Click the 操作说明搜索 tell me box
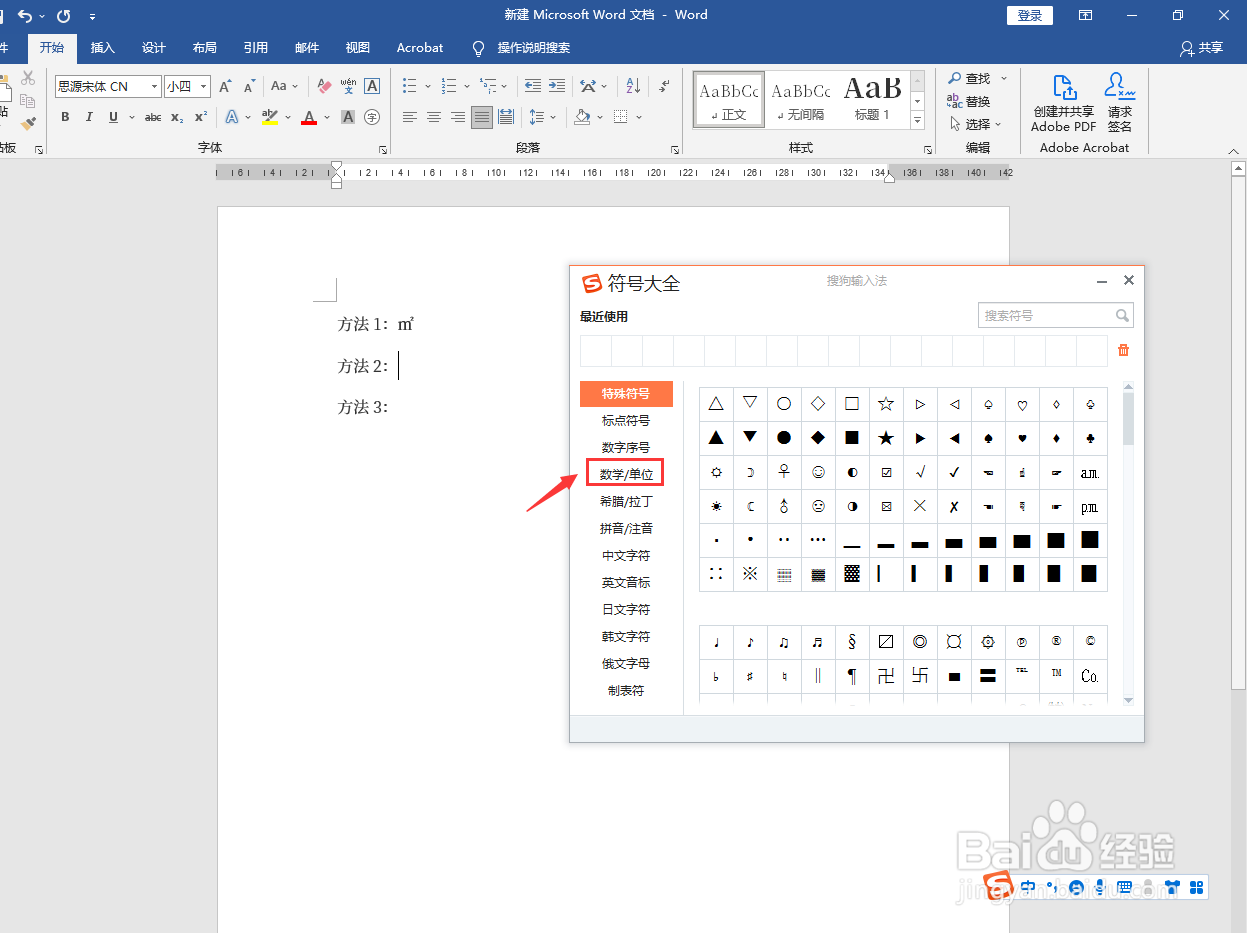This screenshot has height=933, width=1247. pos(521,48)
